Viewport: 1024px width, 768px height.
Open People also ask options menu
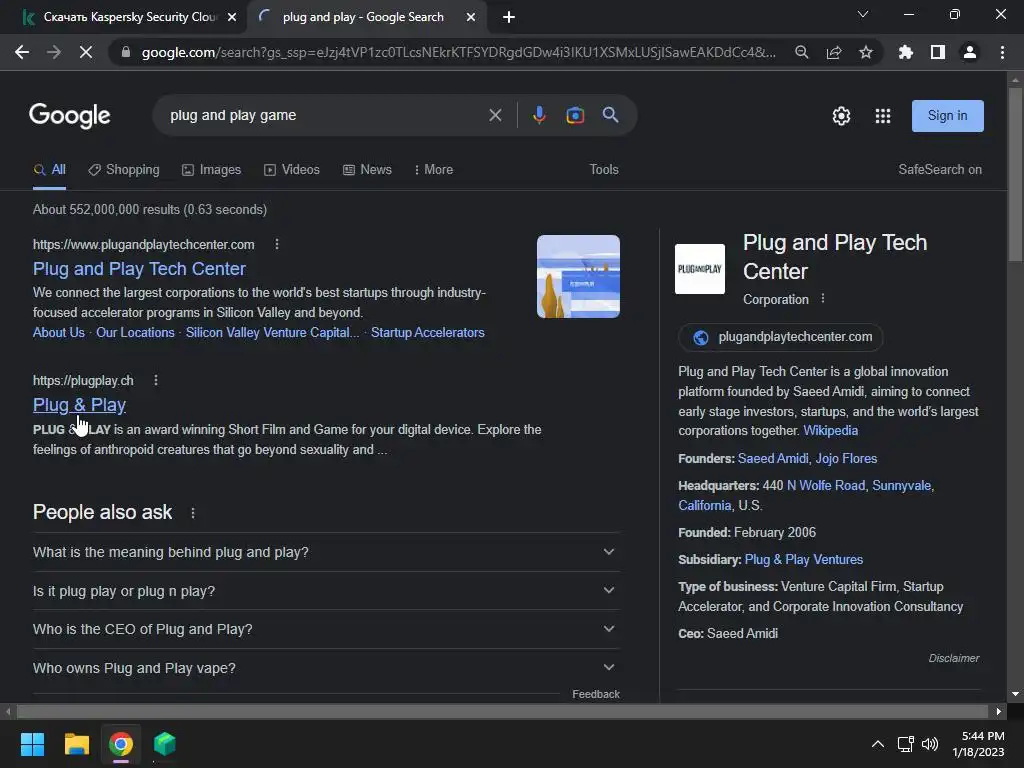coord(193,513)
